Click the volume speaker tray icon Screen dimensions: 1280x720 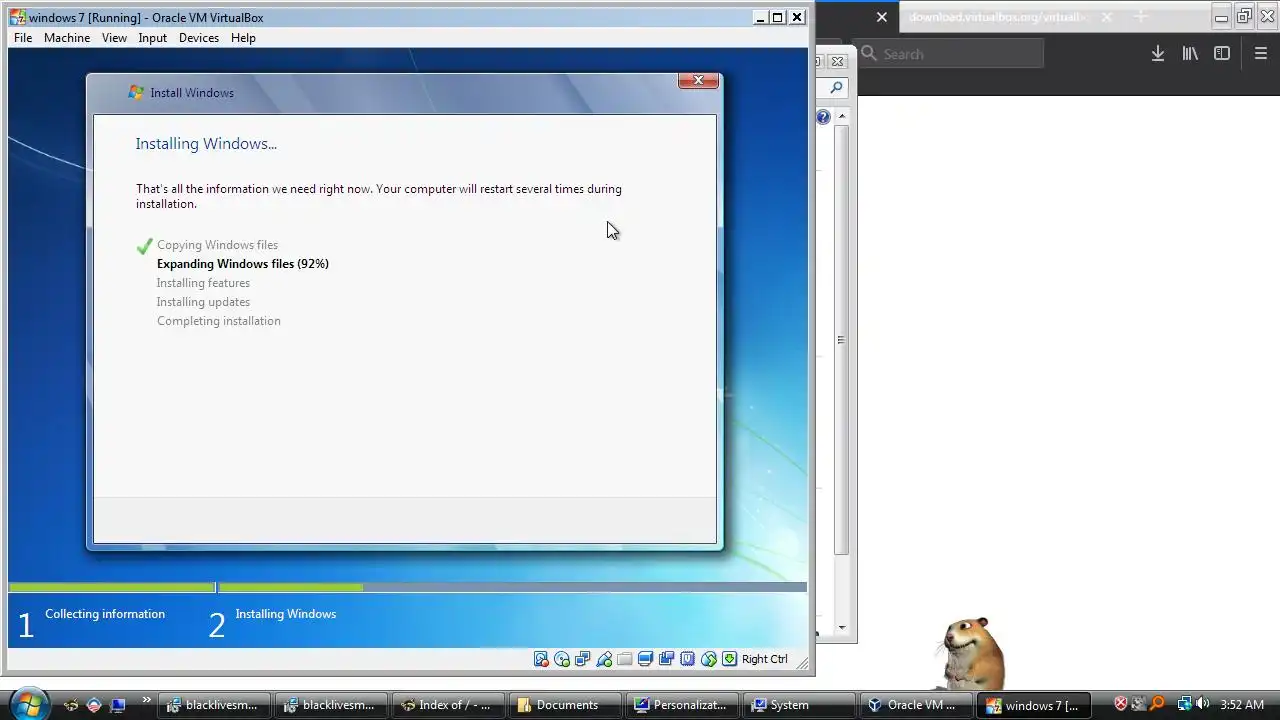coord(1203,704)
